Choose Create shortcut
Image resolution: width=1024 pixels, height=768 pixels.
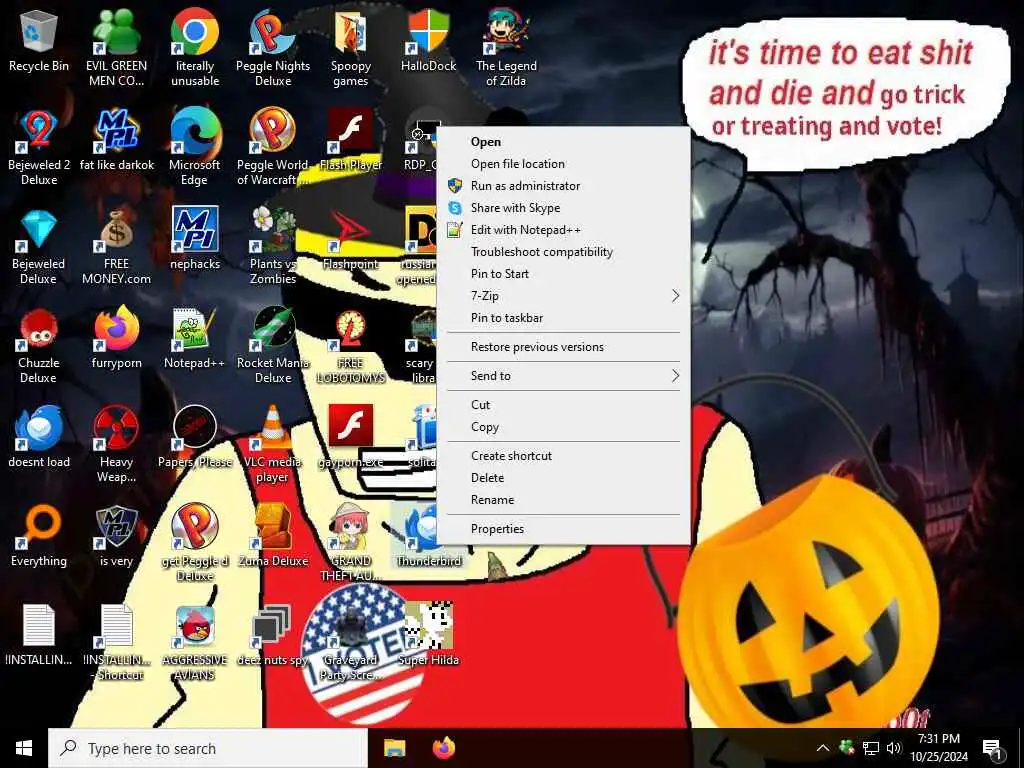click(563, 456)
